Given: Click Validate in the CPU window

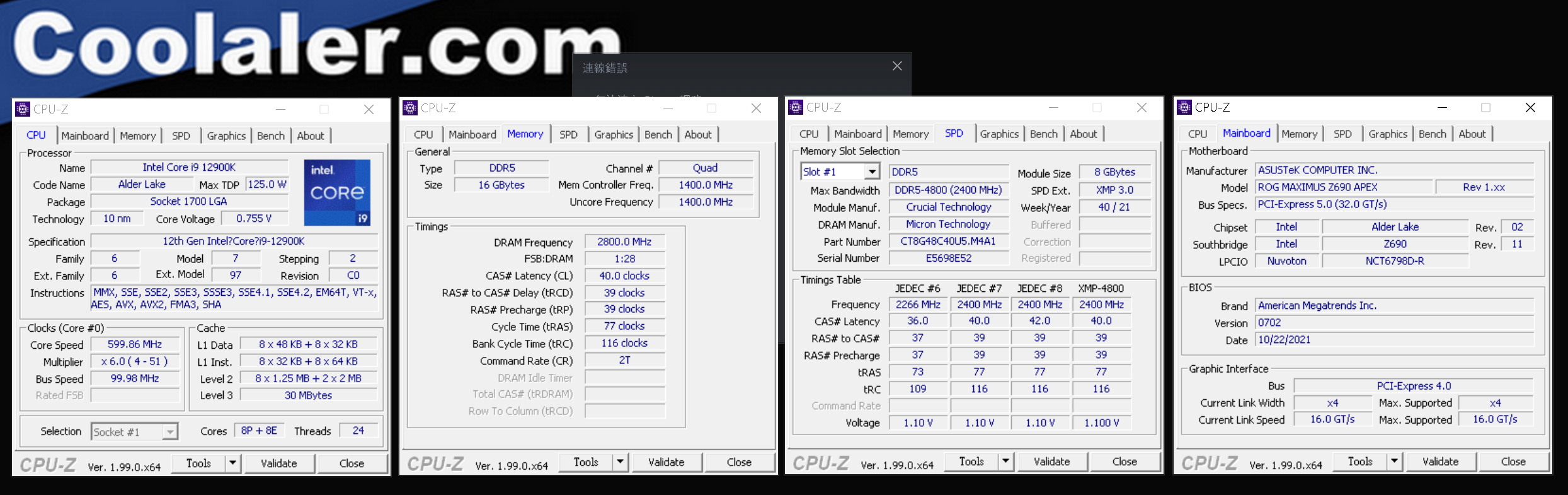Looking at the screenshot, I should [x=278, y=463].
